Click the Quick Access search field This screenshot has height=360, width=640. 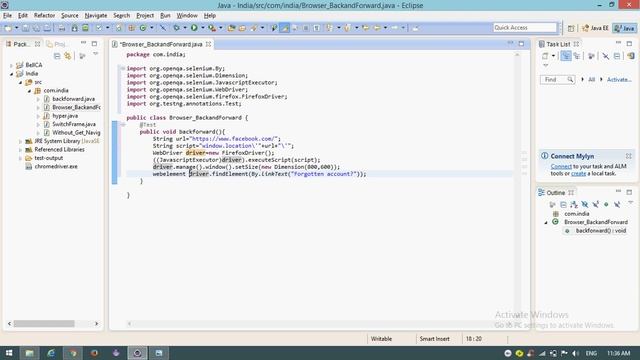pyautogui.click(x=525, y=27)
